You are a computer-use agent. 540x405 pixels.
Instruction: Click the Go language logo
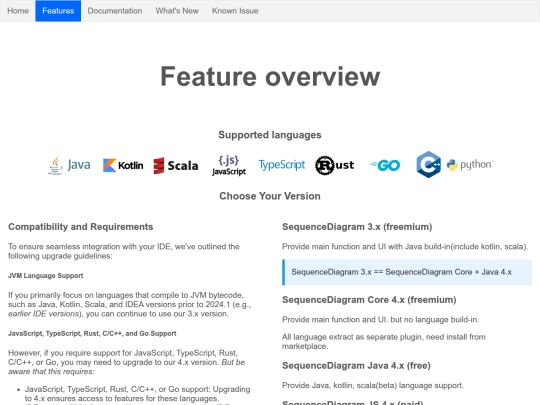(x=385, y=165)
